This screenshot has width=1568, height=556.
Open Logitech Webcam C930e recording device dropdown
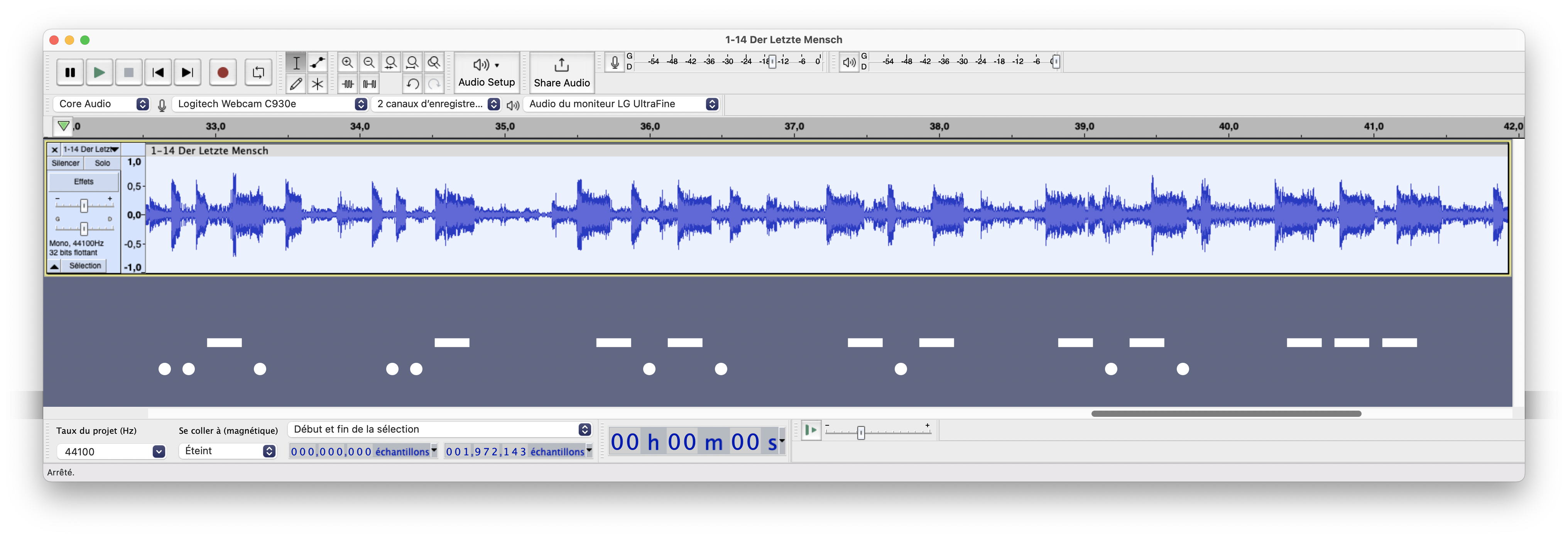click(270, 104)
